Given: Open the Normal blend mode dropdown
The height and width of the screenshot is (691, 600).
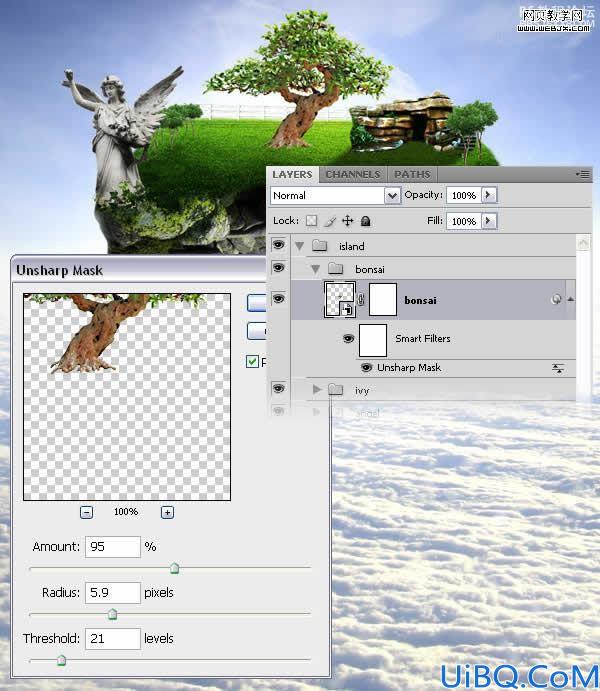Looking at the screenshot, I should pos(335,195).
